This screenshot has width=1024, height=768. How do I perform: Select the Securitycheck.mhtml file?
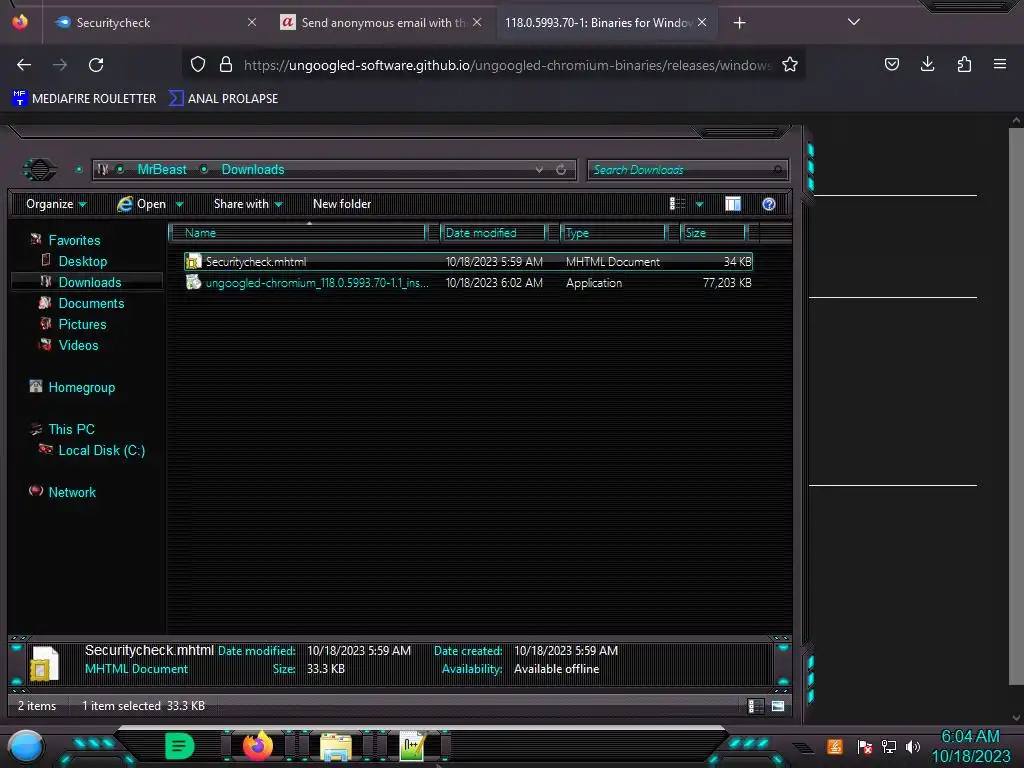point(468,262)
